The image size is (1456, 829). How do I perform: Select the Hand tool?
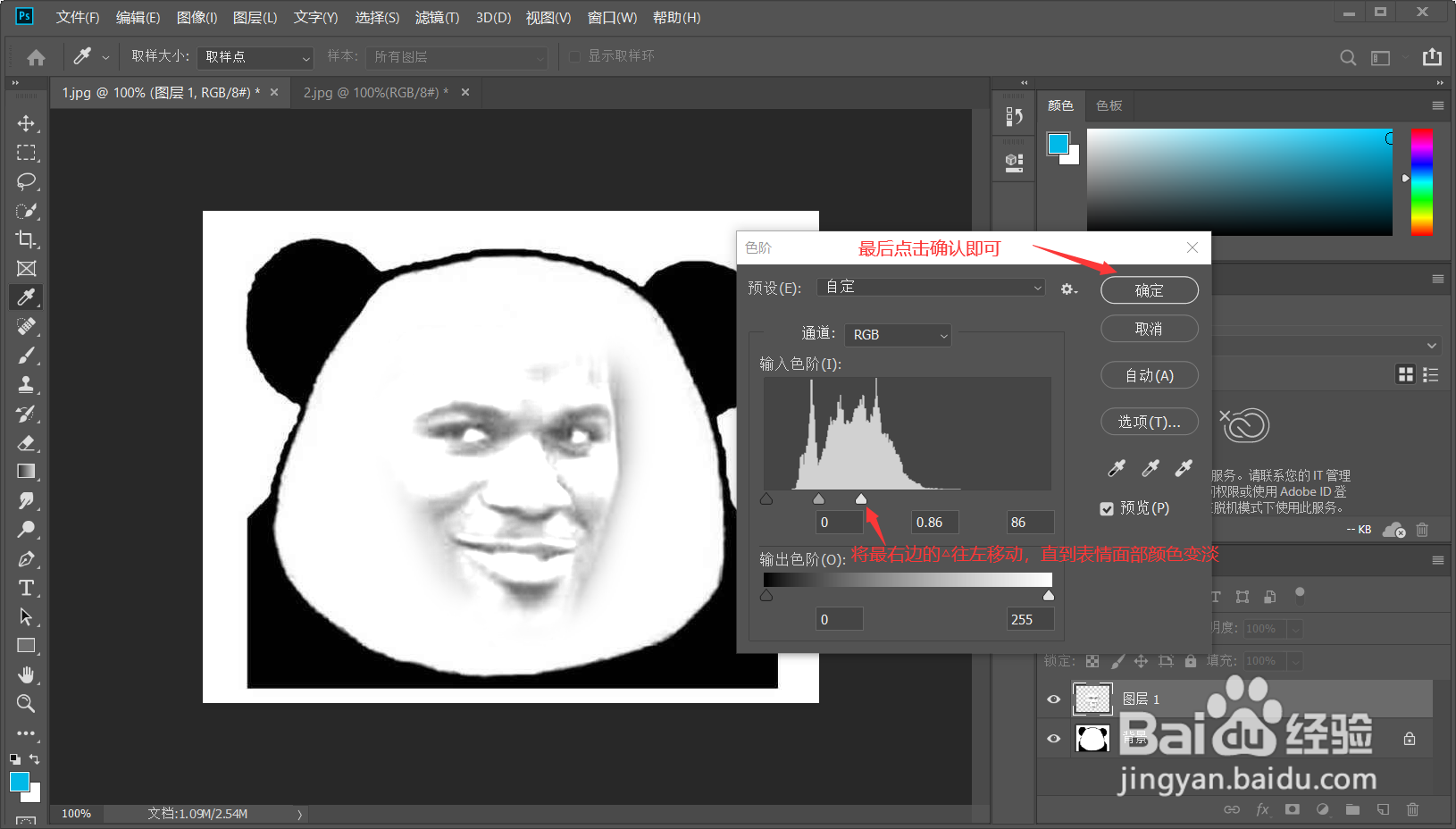(26, 674)
